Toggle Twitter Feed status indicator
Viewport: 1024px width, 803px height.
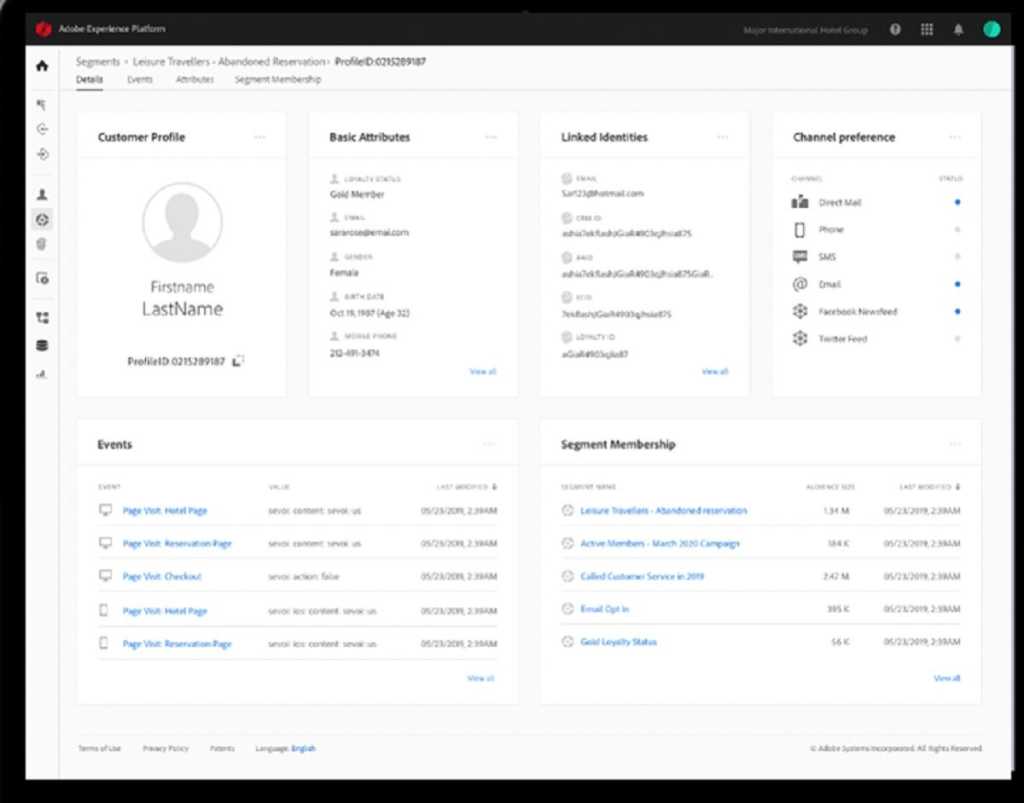957,339
